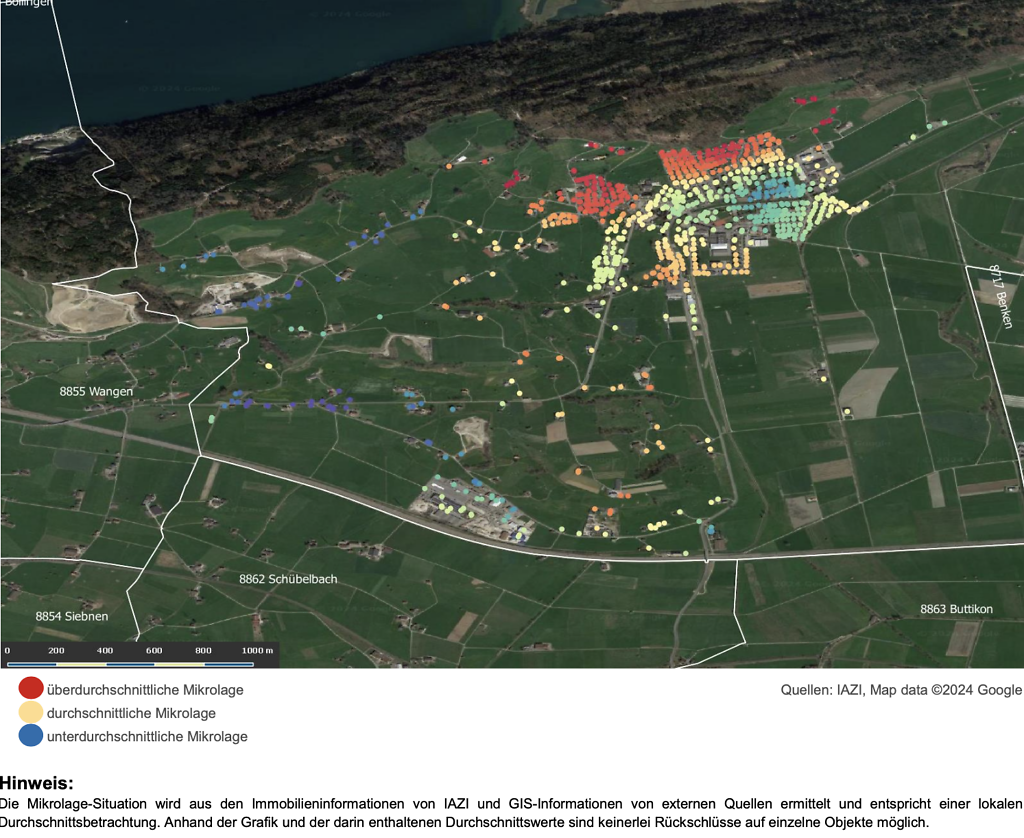Image resolution: width=1024 pixels, height=838 pixels.
Task: Click the "8855 Wangen" map label
Action: tap(95, 391)
